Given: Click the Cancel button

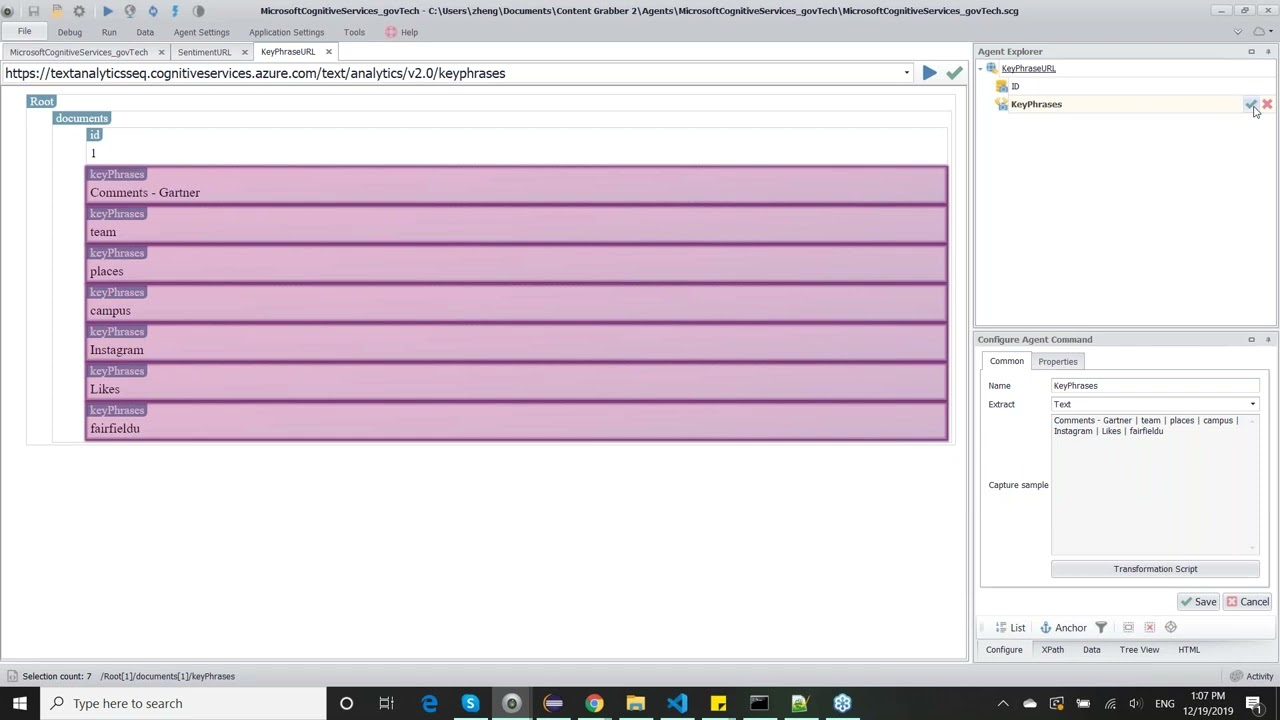Looking at the screenshot, I should coord(1247,602).
